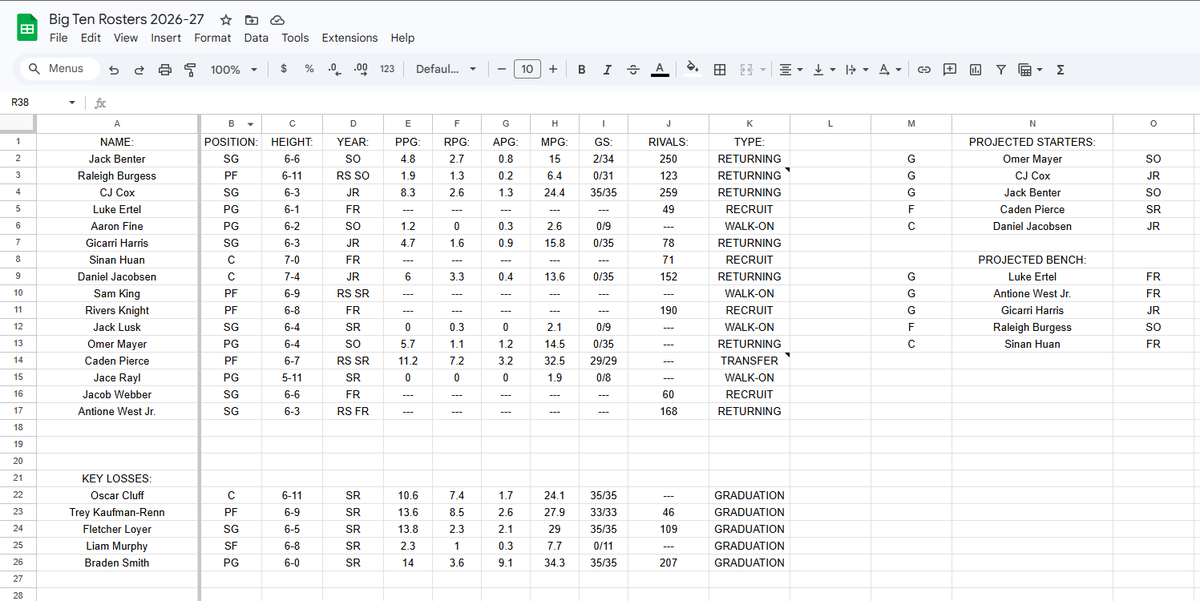Toggle strikethrough formatting

click(x=632, y=70)
